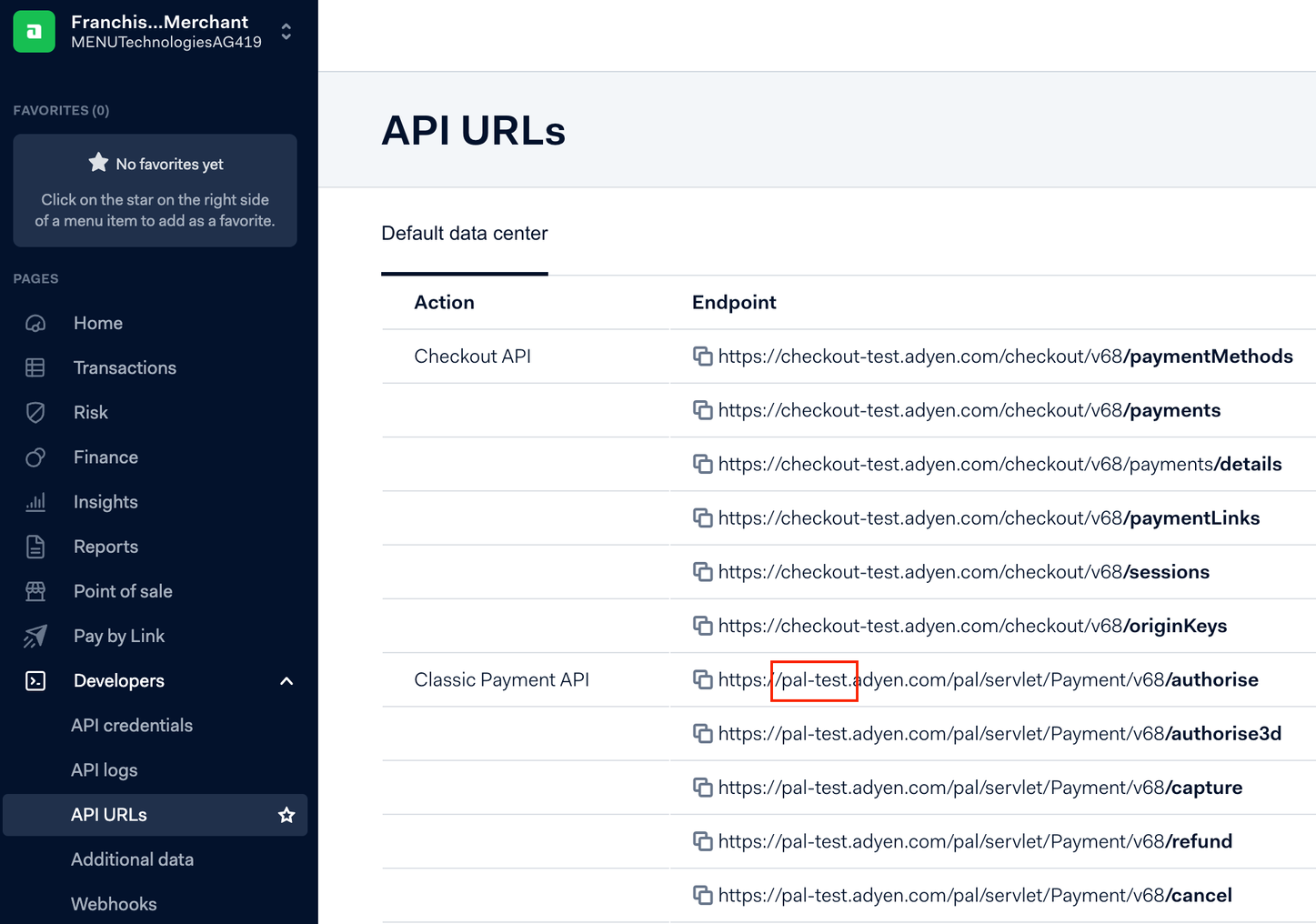Open the Webhooks page
1316x924 pixels.
[x=114, y=903]
